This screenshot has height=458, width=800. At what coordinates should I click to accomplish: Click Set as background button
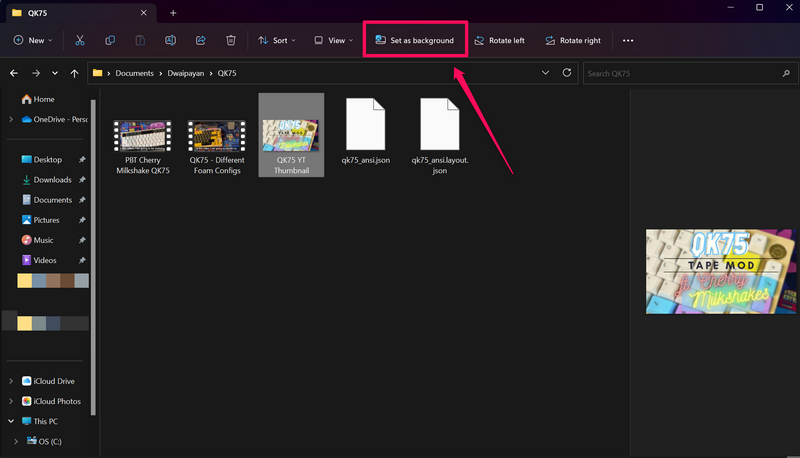pos(414,41)
